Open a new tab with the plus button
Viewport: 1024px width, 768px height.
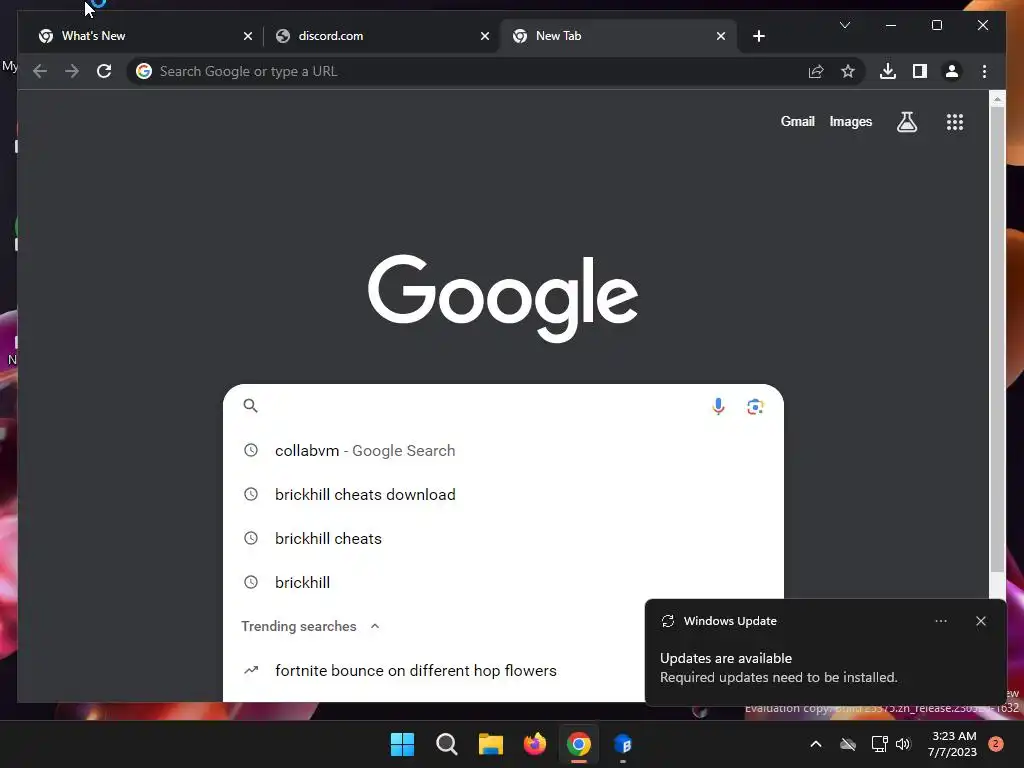(x=758, y=36)
